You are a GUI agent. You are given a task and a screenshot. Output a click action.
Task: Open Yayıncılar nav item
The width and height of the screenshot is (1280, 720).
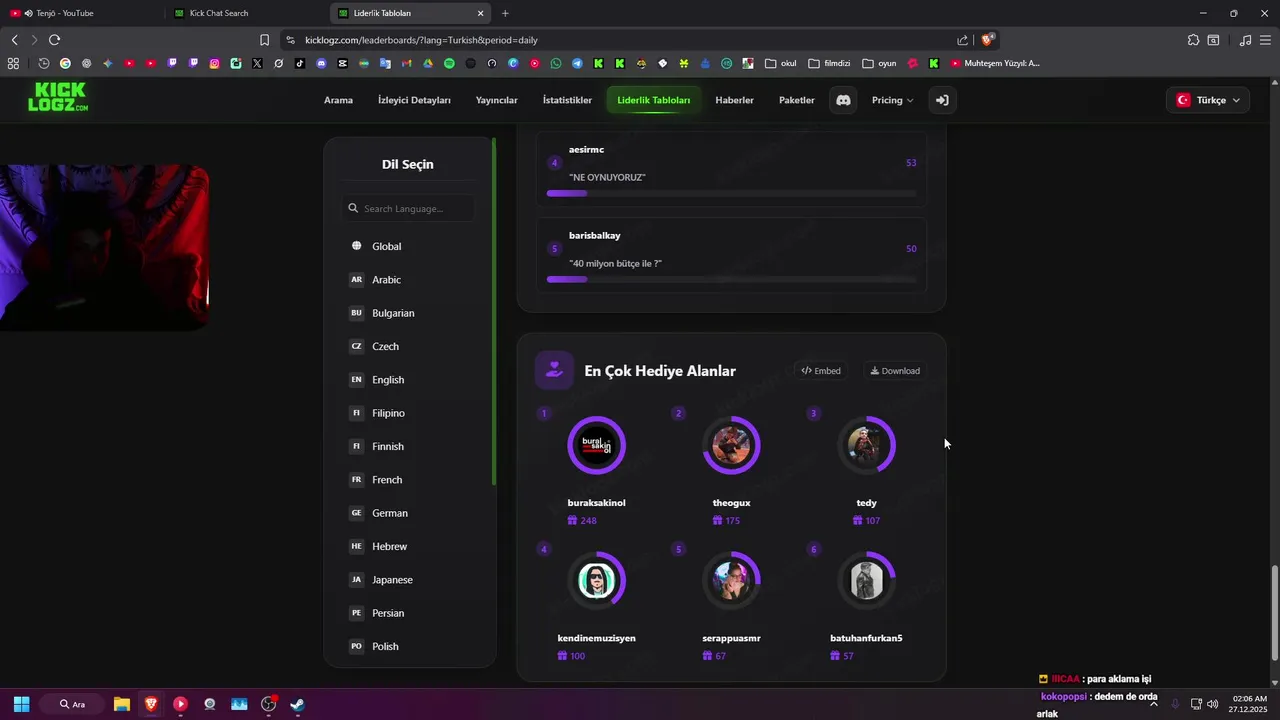497,100
